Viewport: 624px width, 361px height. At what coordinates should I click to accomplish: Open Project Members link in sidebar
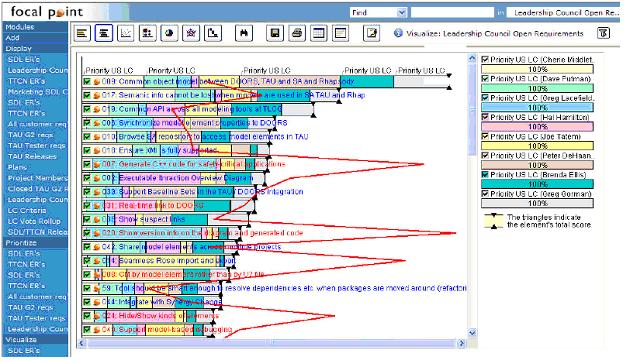point(37,178)
